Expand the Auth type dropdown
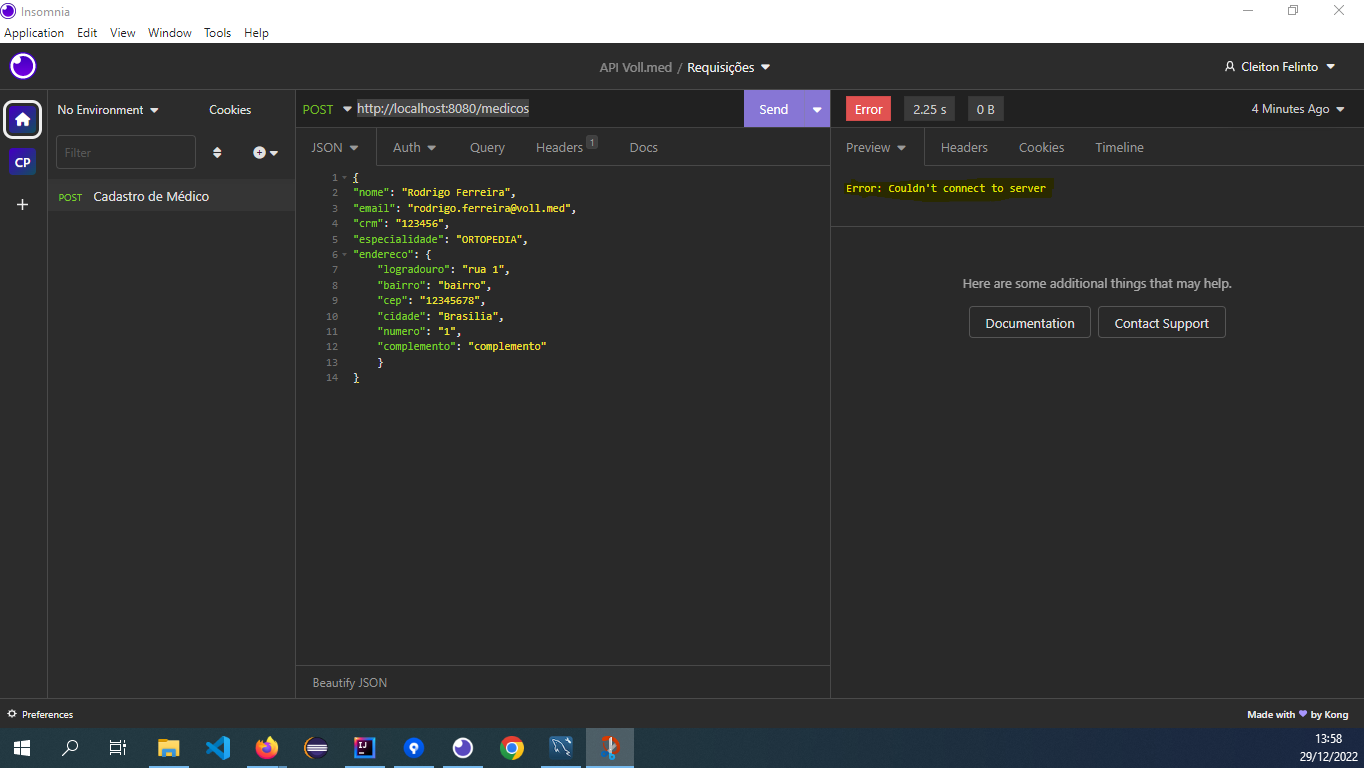Image resolution: width=1364 pixels, height=768 pixels. click(x=415, y=147)
